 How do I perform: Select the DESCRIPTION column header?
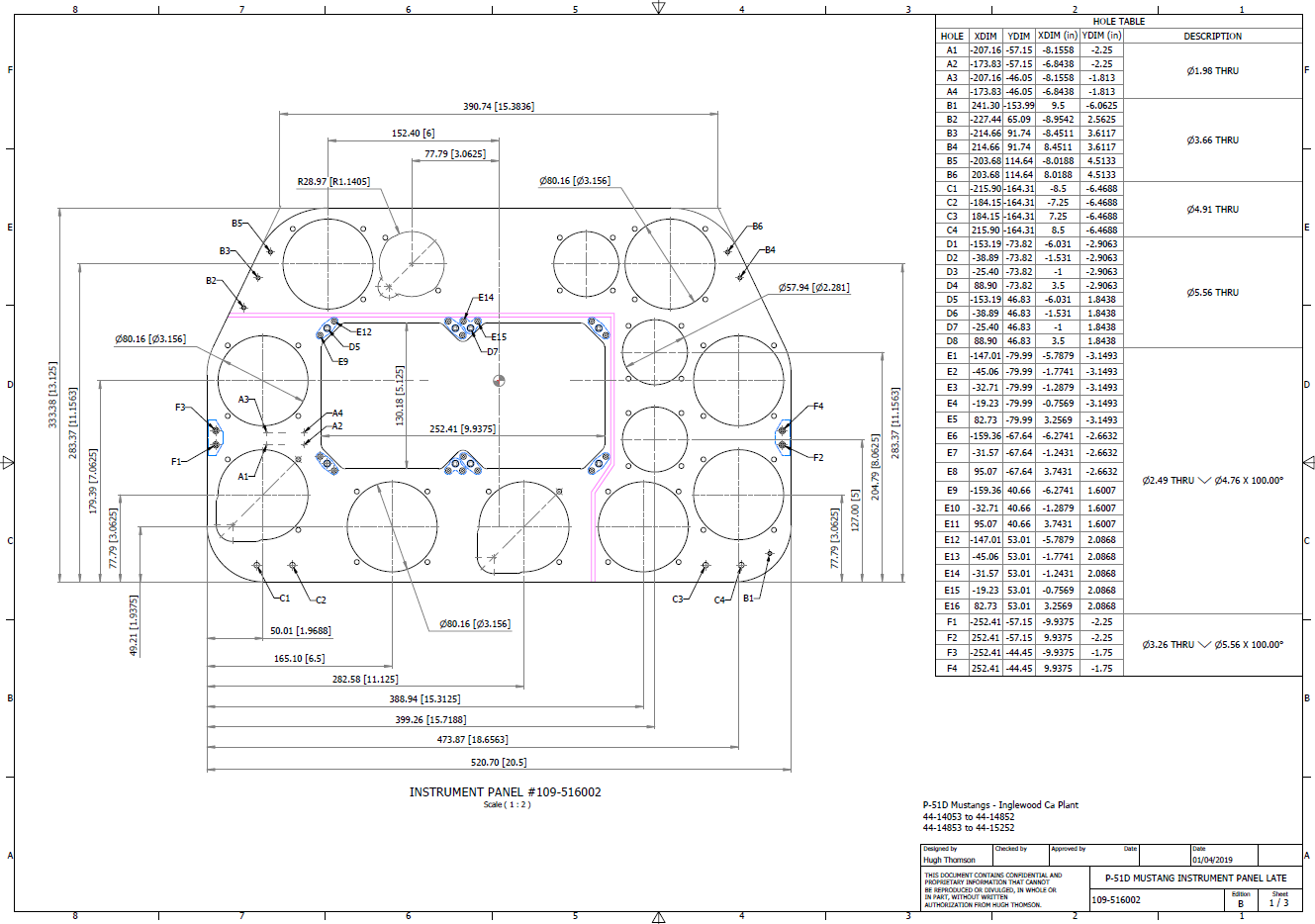(1212, 37)
